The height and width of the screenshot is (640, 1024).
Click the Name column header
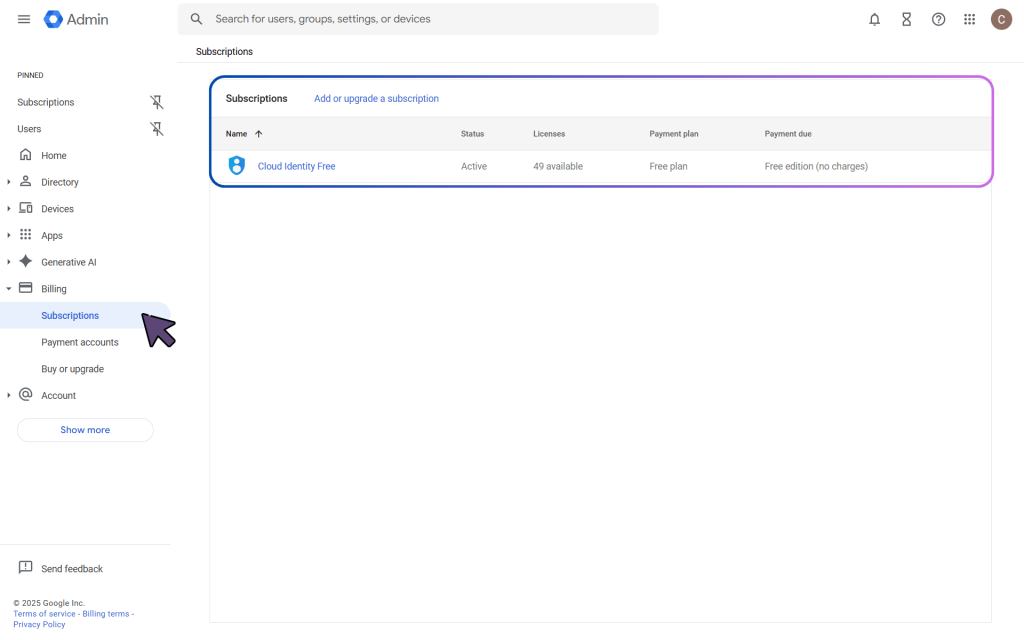[236, 134]
